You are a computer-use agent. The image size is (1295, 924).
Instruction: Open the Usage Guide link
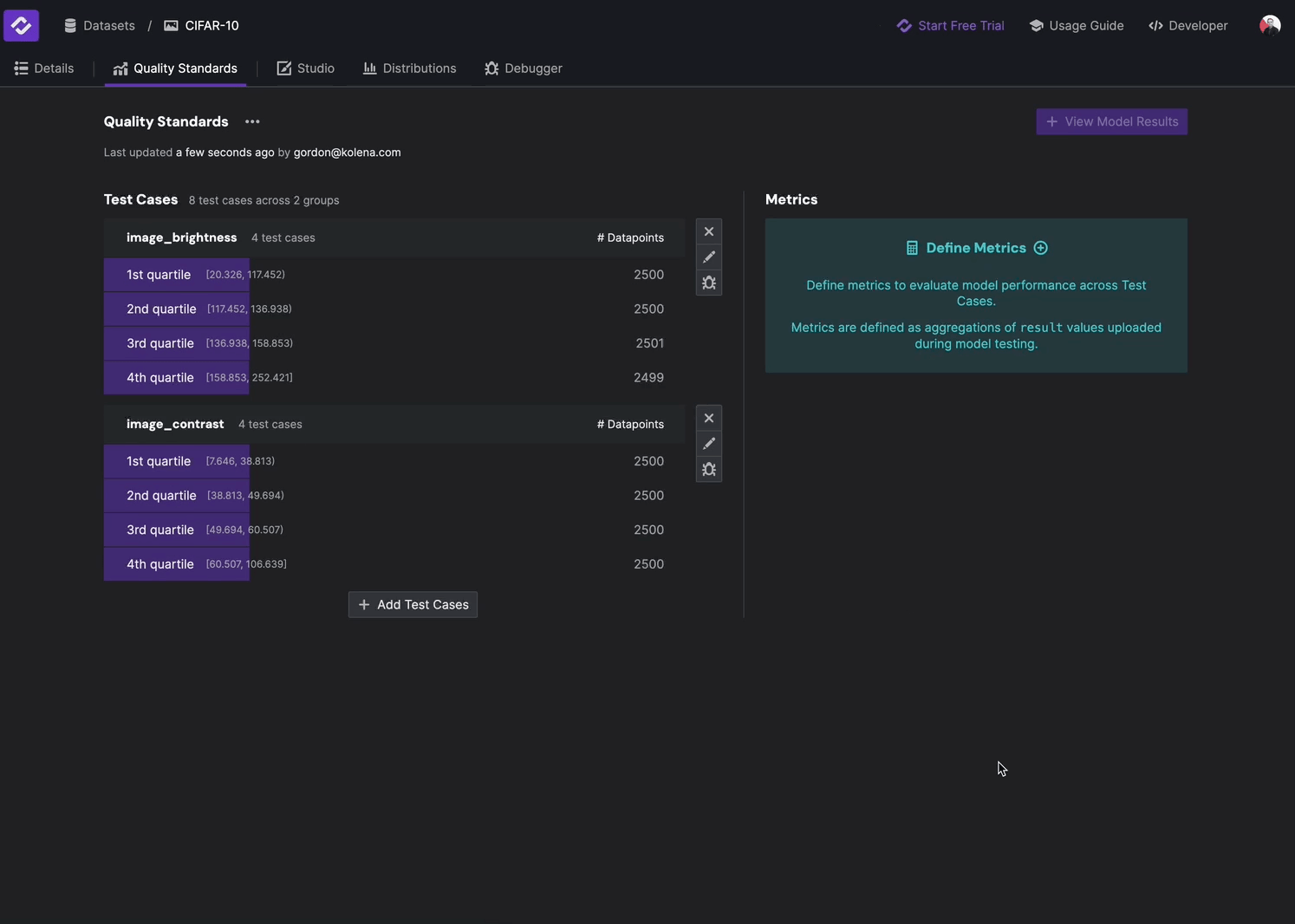click(x=1077, y=26)
